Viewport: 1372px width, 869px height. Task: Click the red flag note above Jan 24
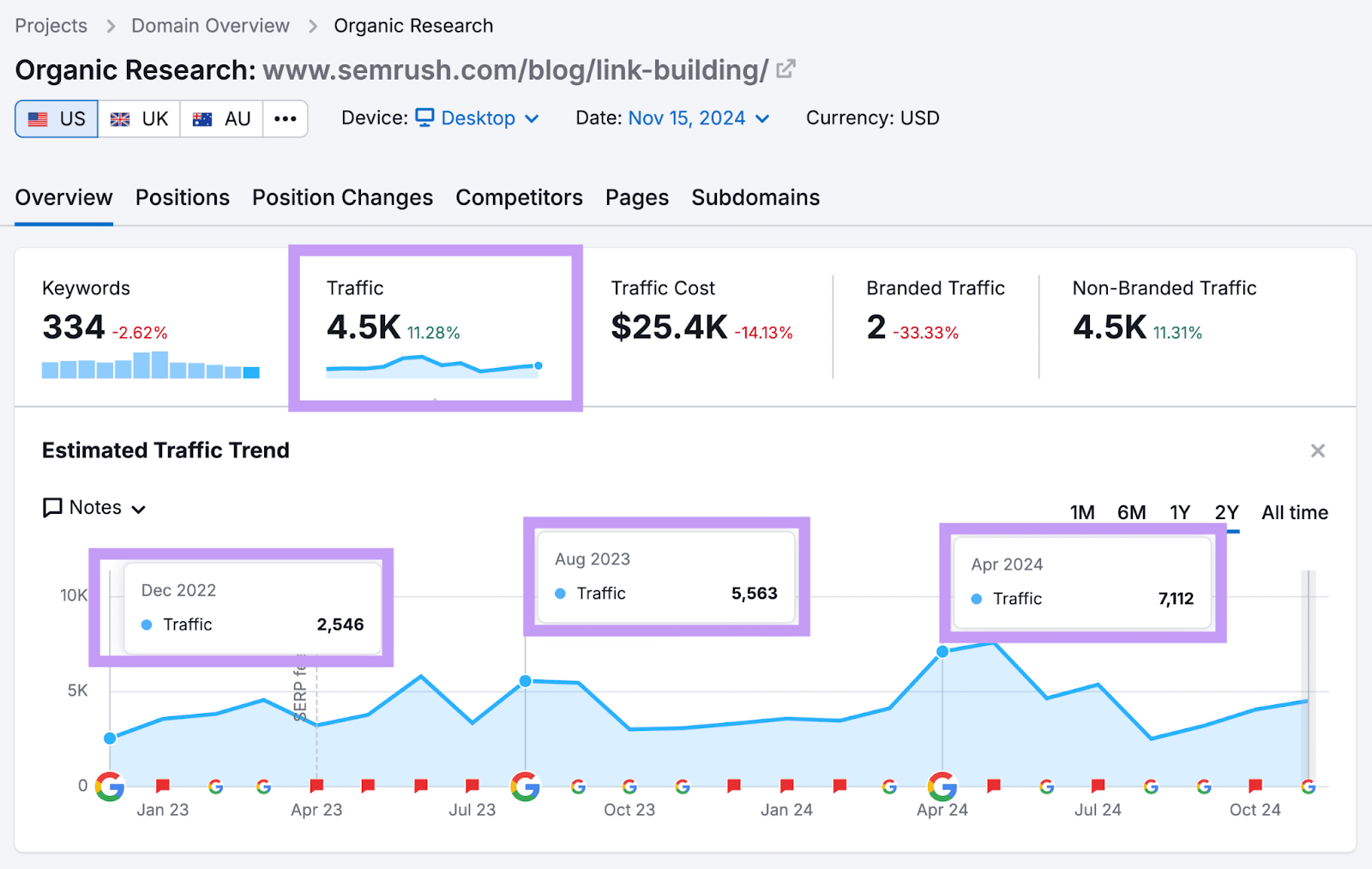pos(786,785)
